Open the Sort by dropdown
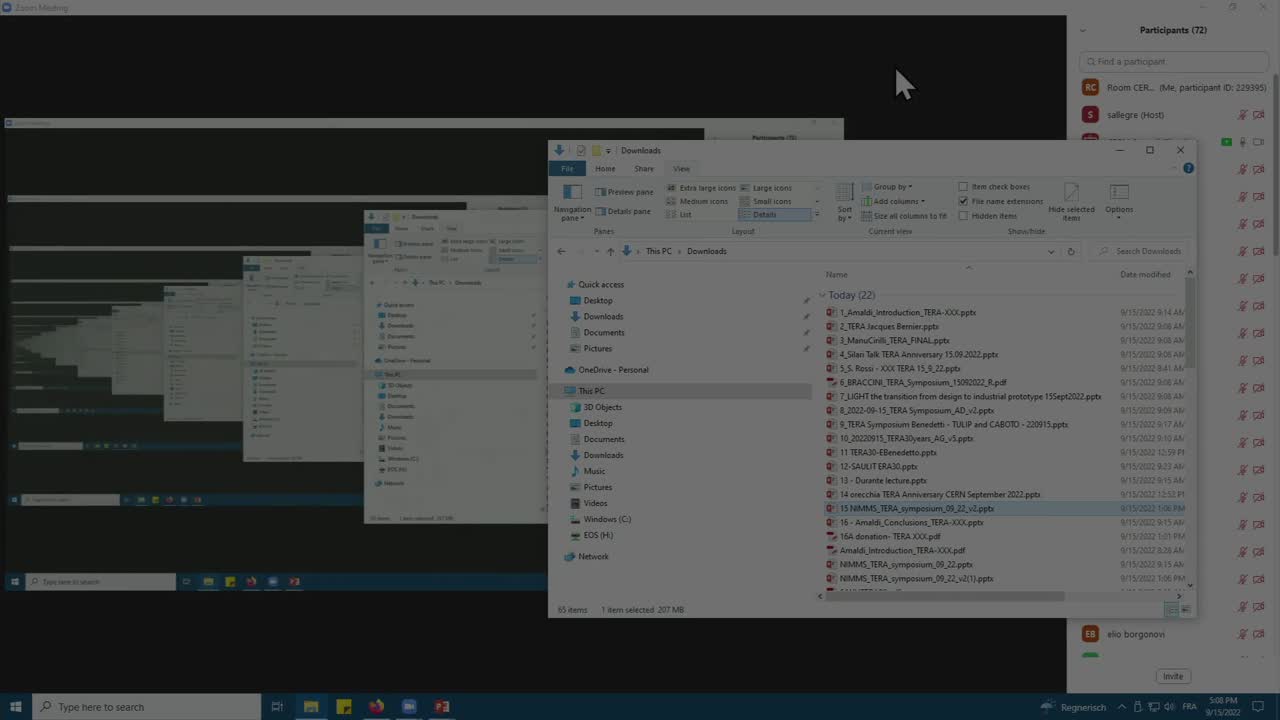Image resolution: width=1280 pixels, height=720 pixels. click(x=845, y=202)
